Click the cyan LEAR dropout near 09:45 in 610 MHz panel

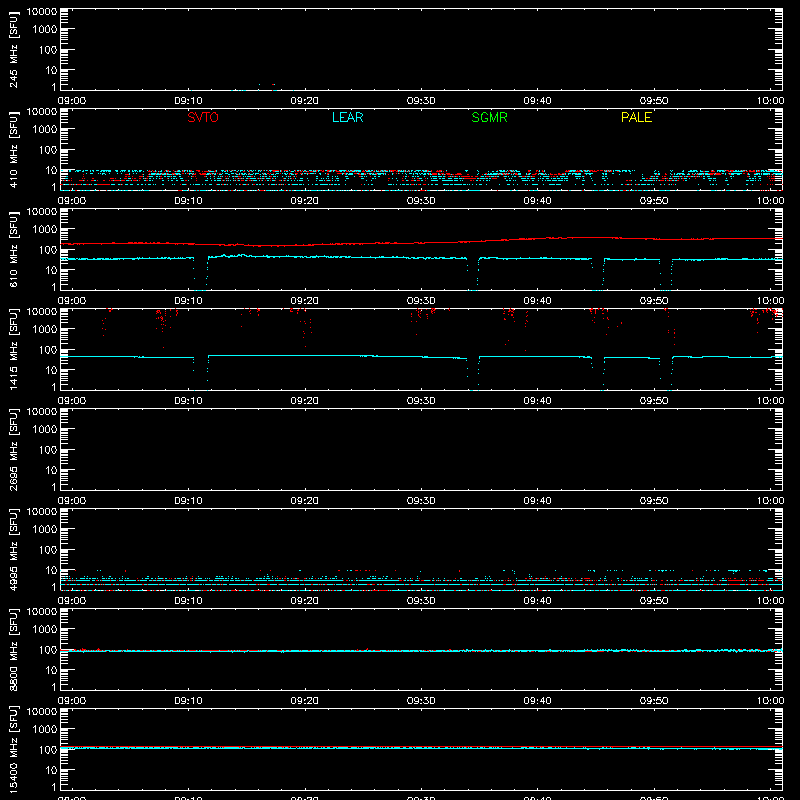pyautogui.click(x=598, y=274)
